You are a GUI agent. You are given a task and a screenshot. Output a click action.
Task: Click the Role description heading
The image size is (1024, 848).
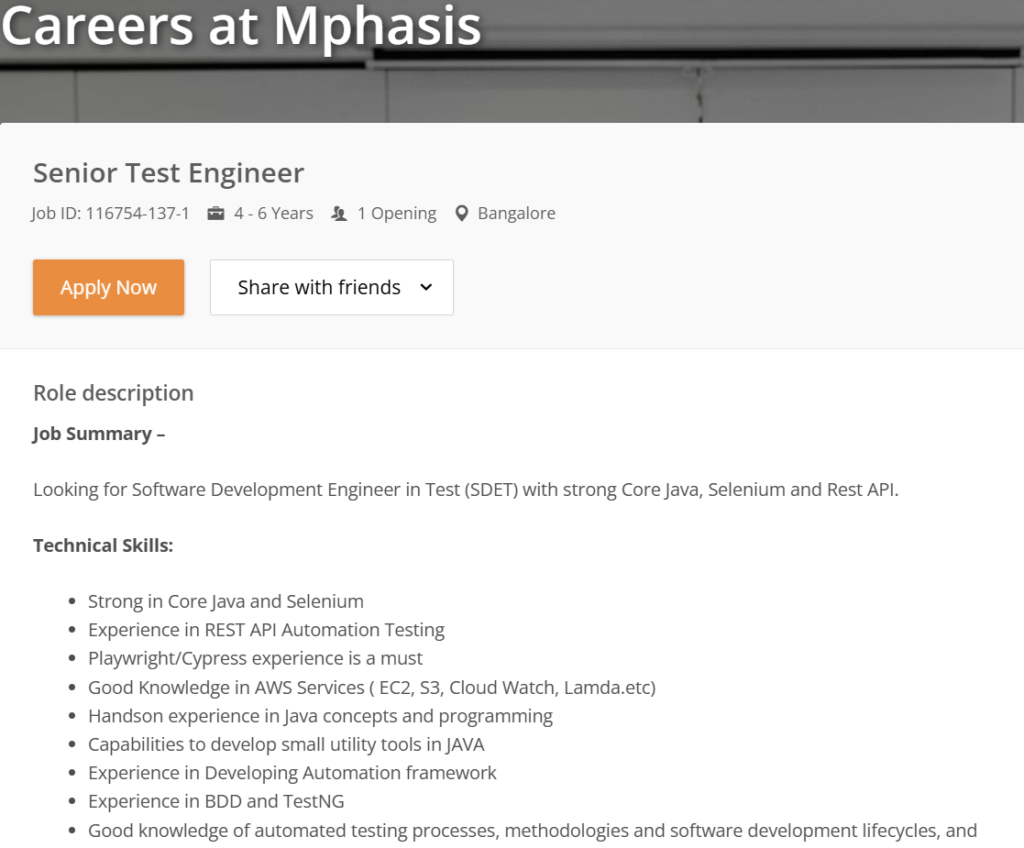pyautogui.click(x=114, y=393)
